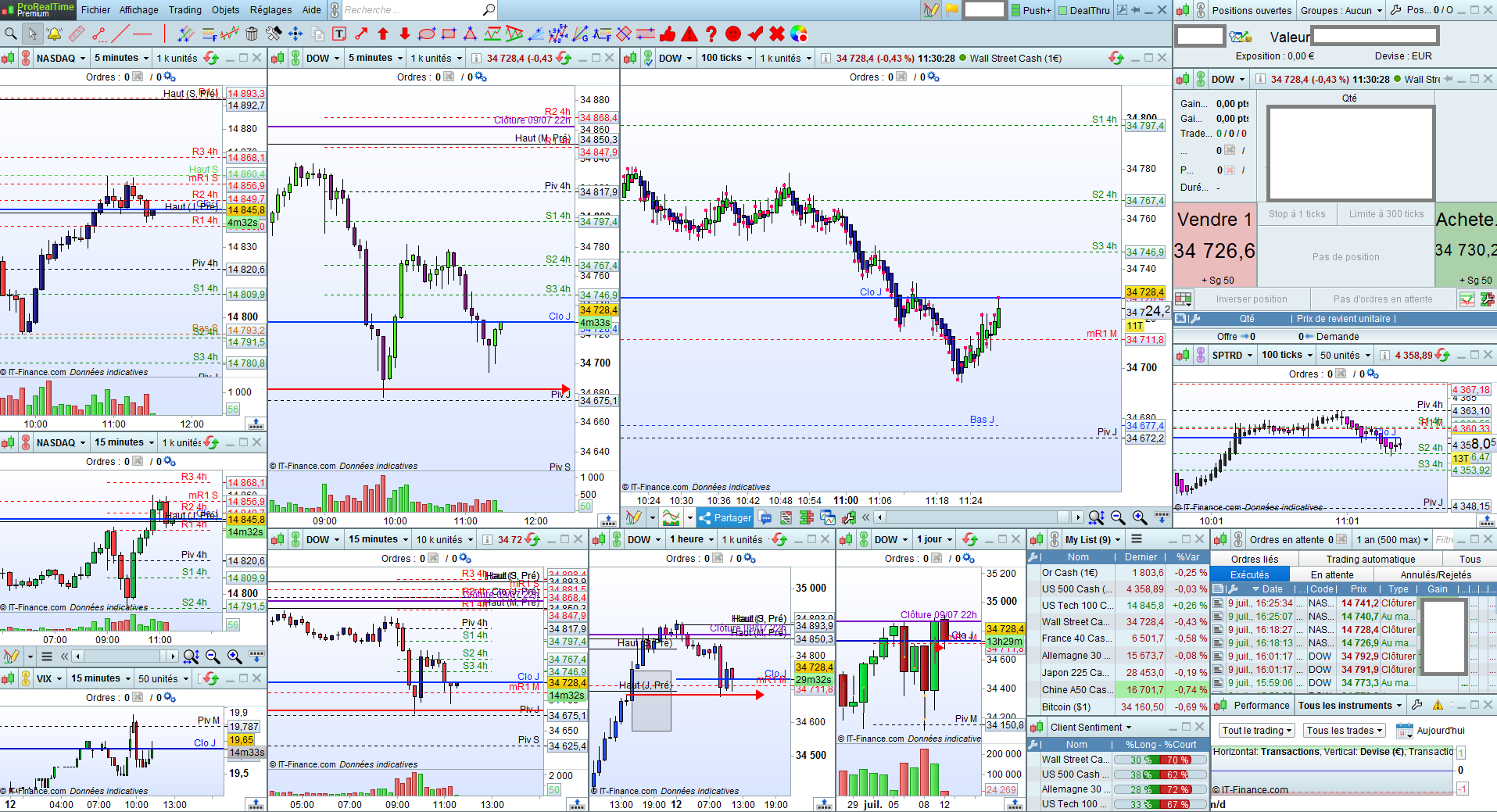Toggle the green link icon on DOW 1 jour chart

click(864, 539)
